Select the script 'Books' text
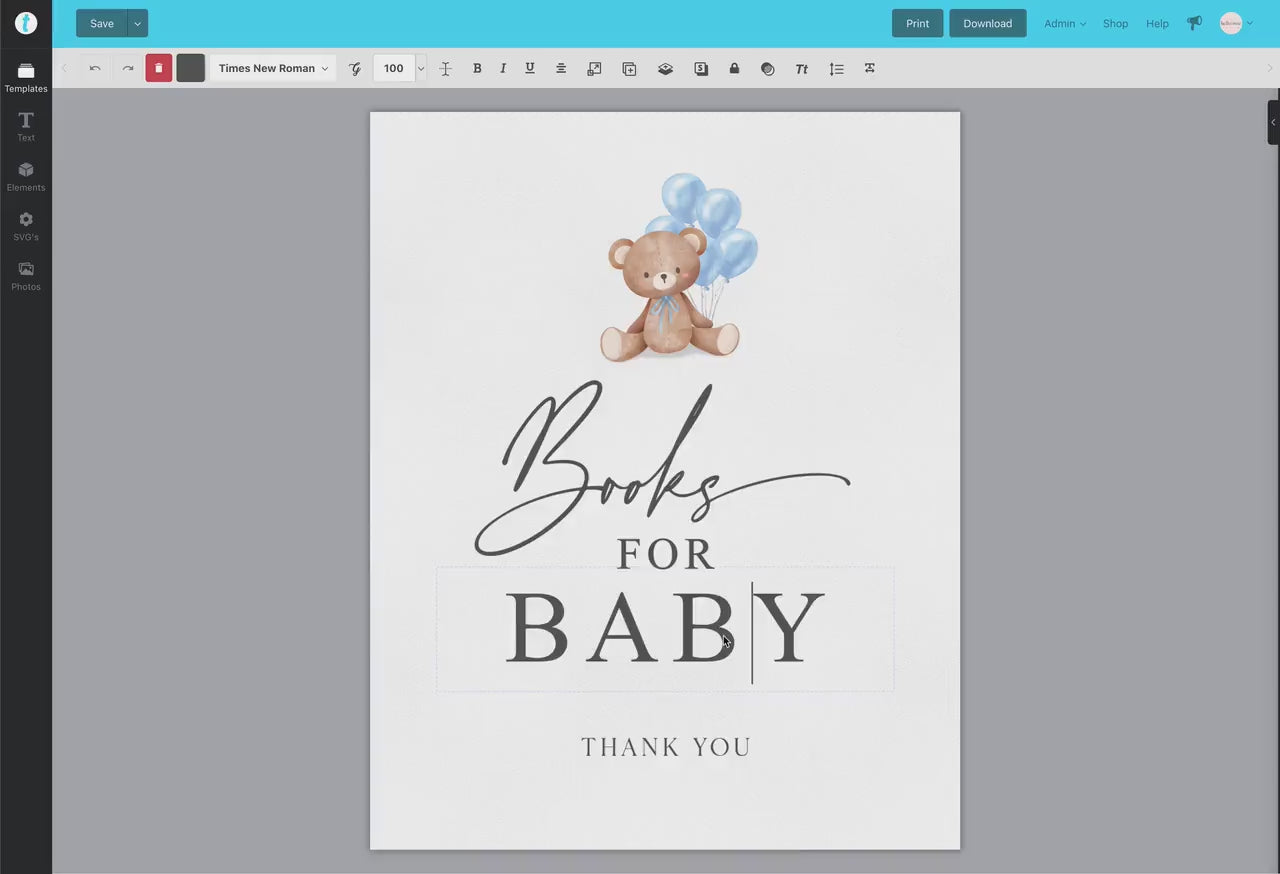Image resolution: width=1280 pixels, height=874 pixels. [x=662, y=468]
